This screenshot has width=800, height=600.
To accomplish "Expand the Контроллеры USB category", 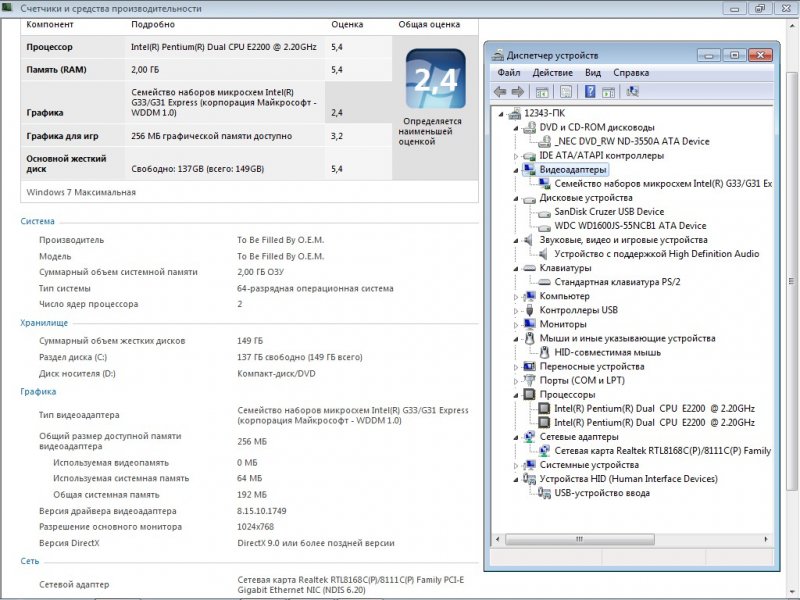I will [517, 310].
